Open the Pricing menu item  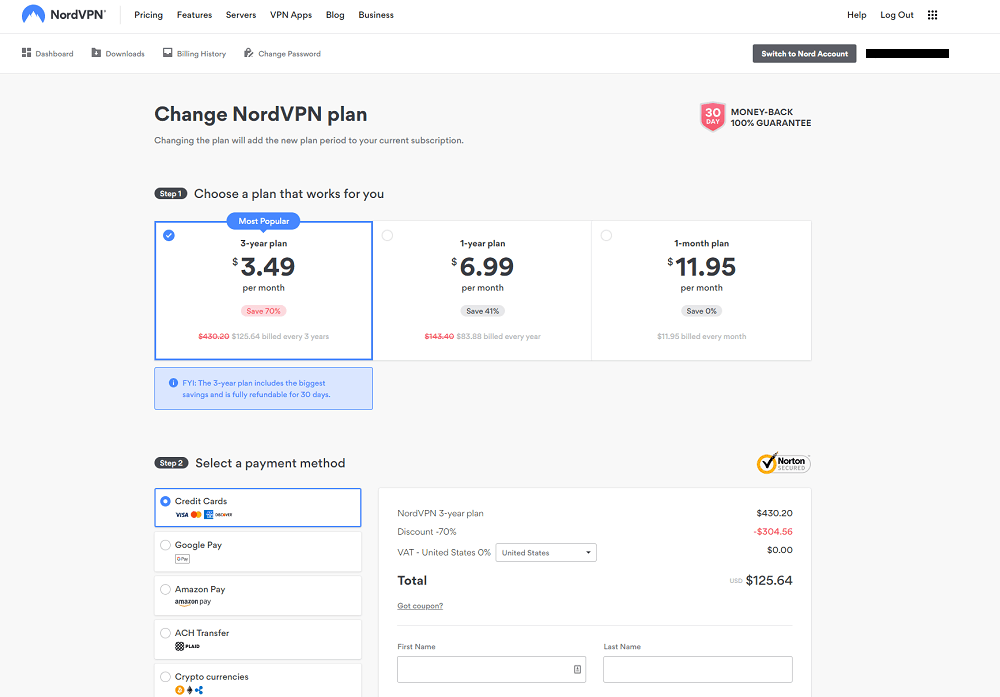tap(149, 15)
